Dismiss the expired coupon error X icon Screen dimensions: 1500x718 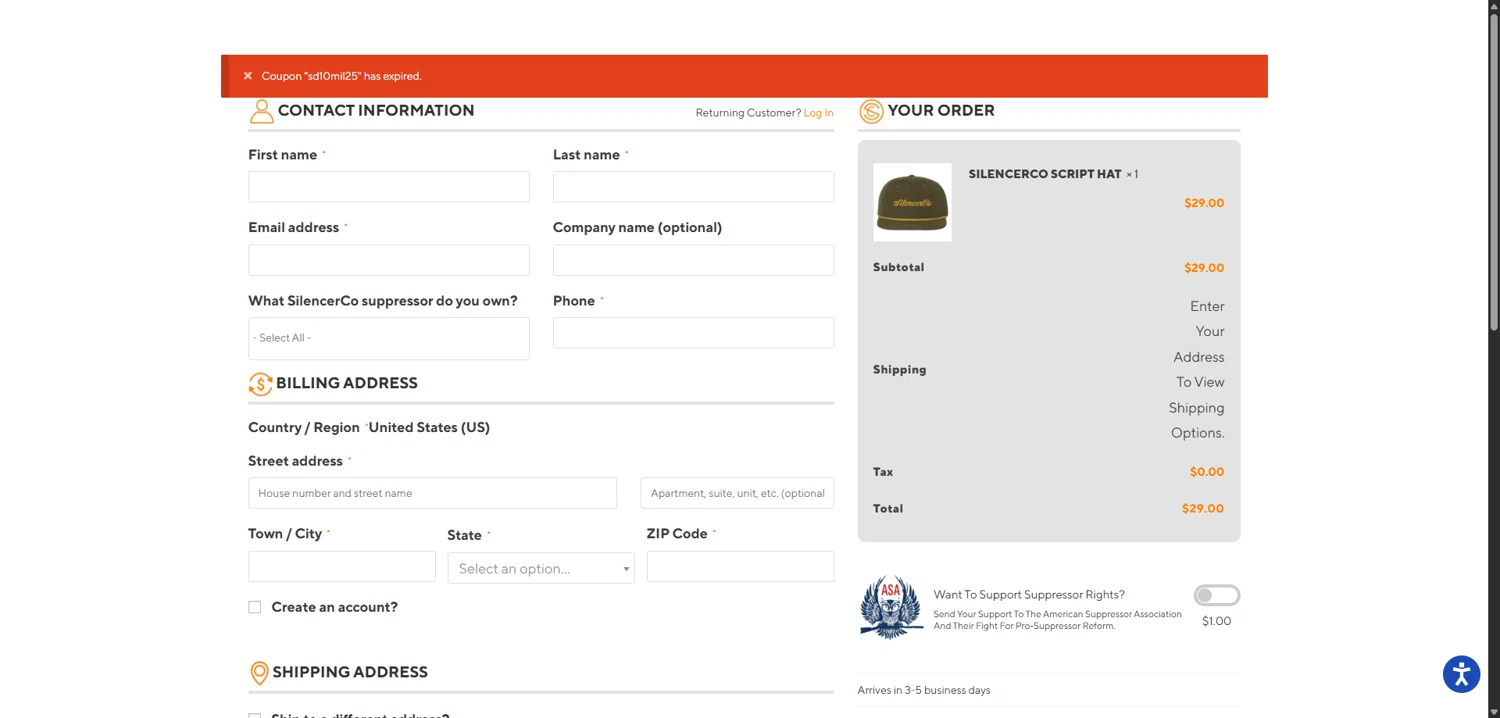click(x=248, y=76)
